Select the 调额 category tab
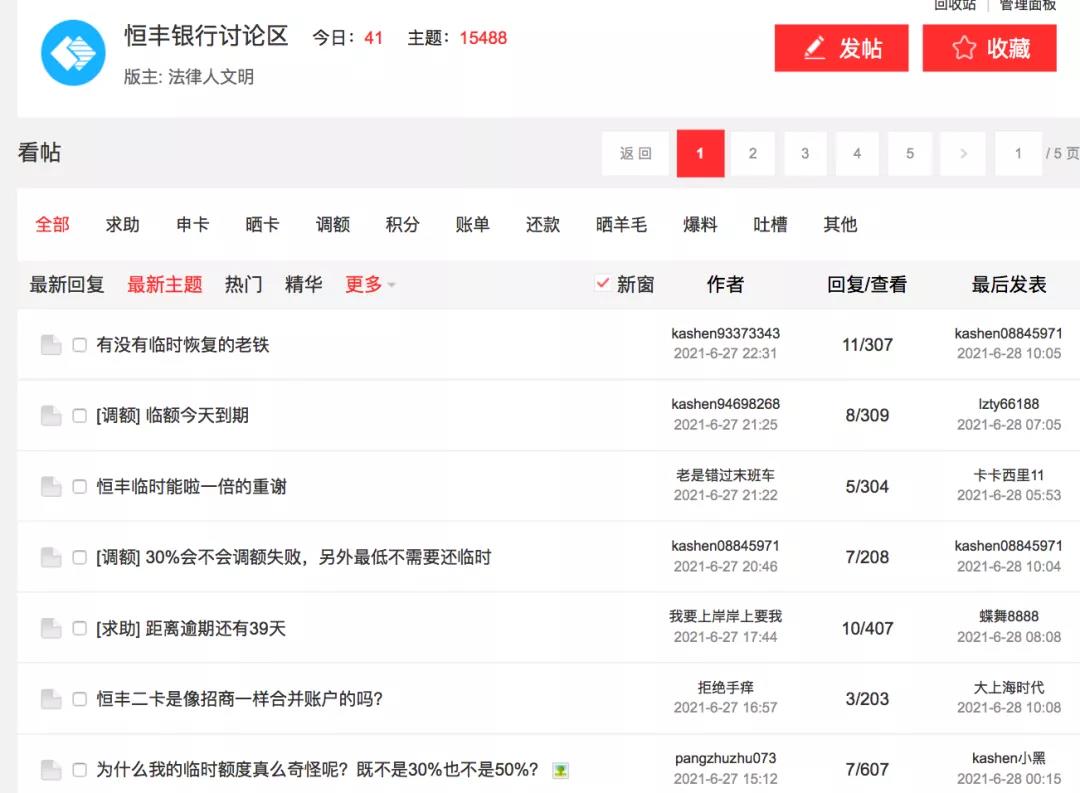 pos(333,225)
